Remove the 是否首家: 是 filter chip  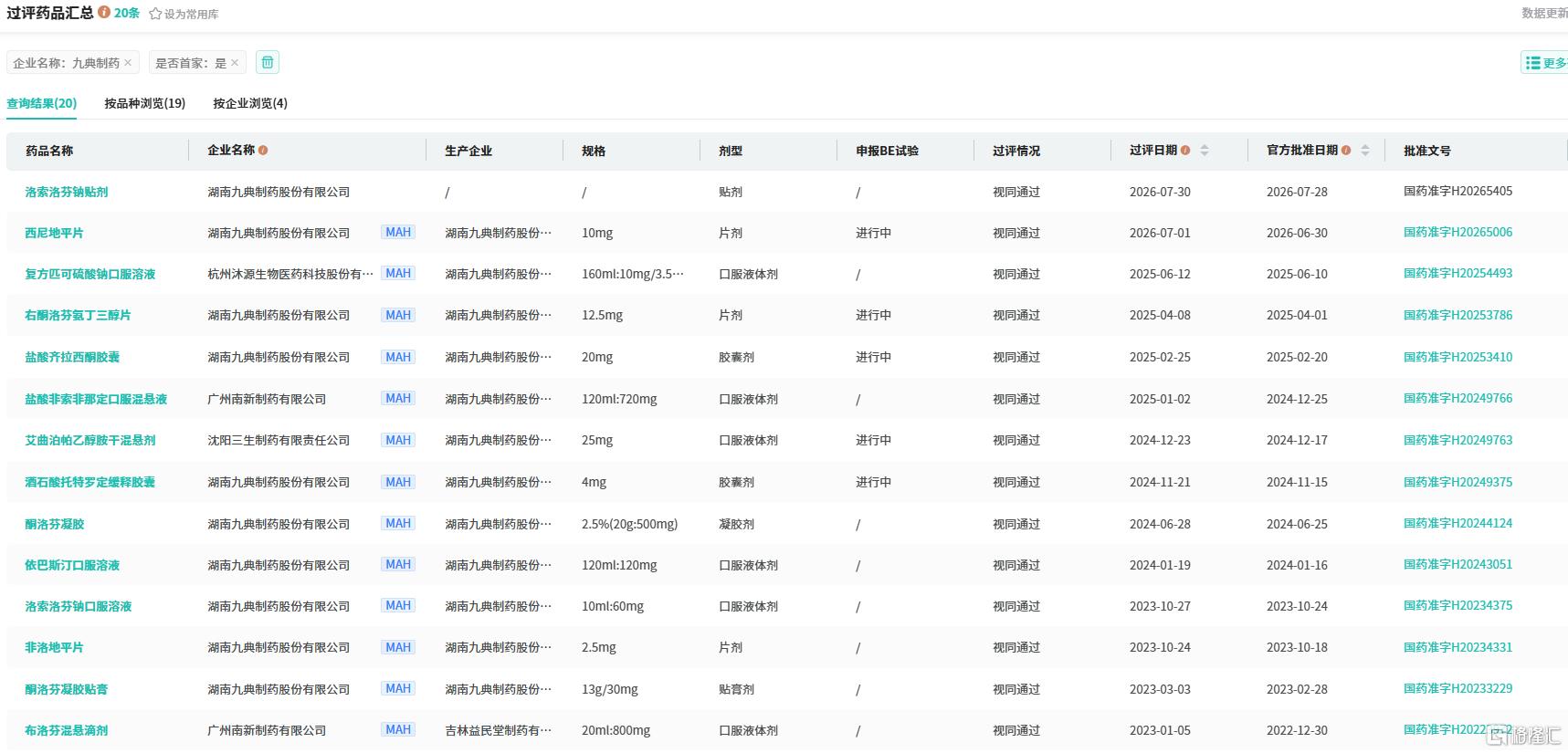[x=235, y=63]
